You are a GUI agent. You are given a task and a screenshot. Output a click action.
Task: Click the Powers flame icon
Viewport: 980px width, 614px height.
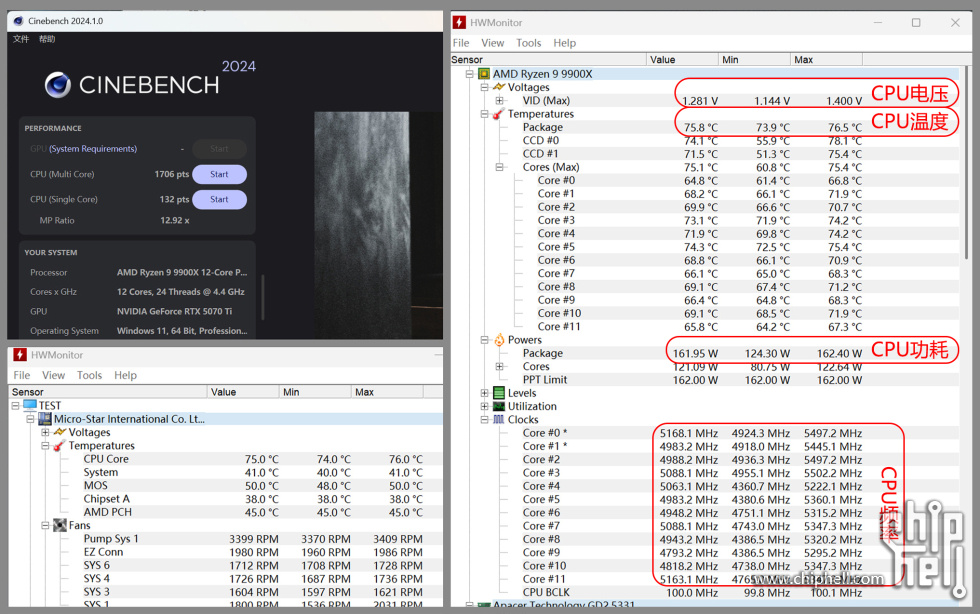pyautogui.click(x=499, y=340)
